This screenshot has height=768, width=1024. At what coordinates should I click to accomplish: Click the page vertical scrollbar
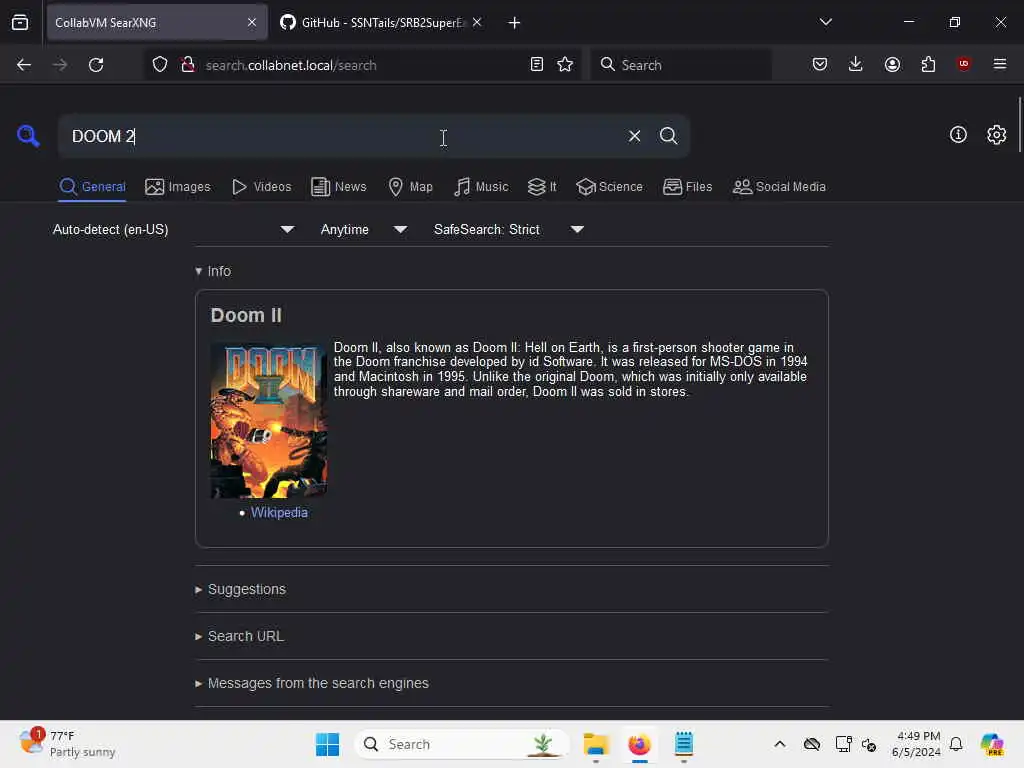click(1019, 124)
